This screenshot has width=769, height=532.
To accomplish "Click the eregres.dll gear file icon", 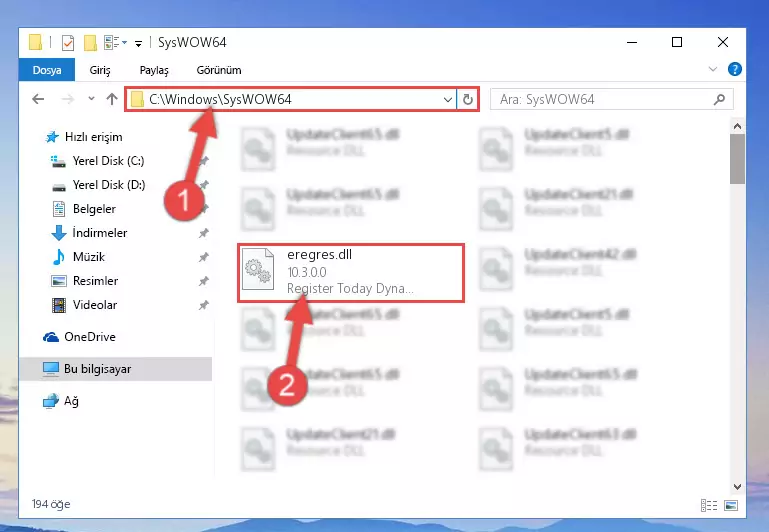I will pyautogui.click(x=258, y=269).
